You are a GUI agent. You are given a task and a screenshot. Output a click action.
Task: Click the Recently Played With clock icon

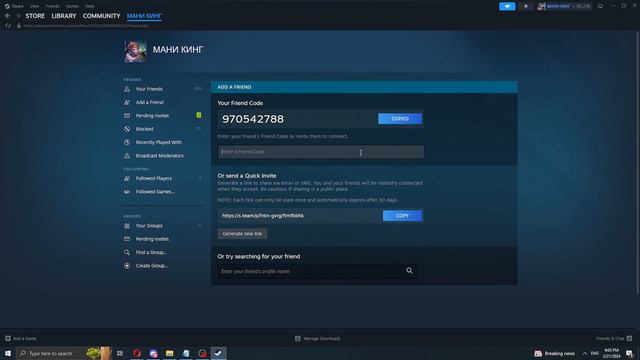(127, 142)
